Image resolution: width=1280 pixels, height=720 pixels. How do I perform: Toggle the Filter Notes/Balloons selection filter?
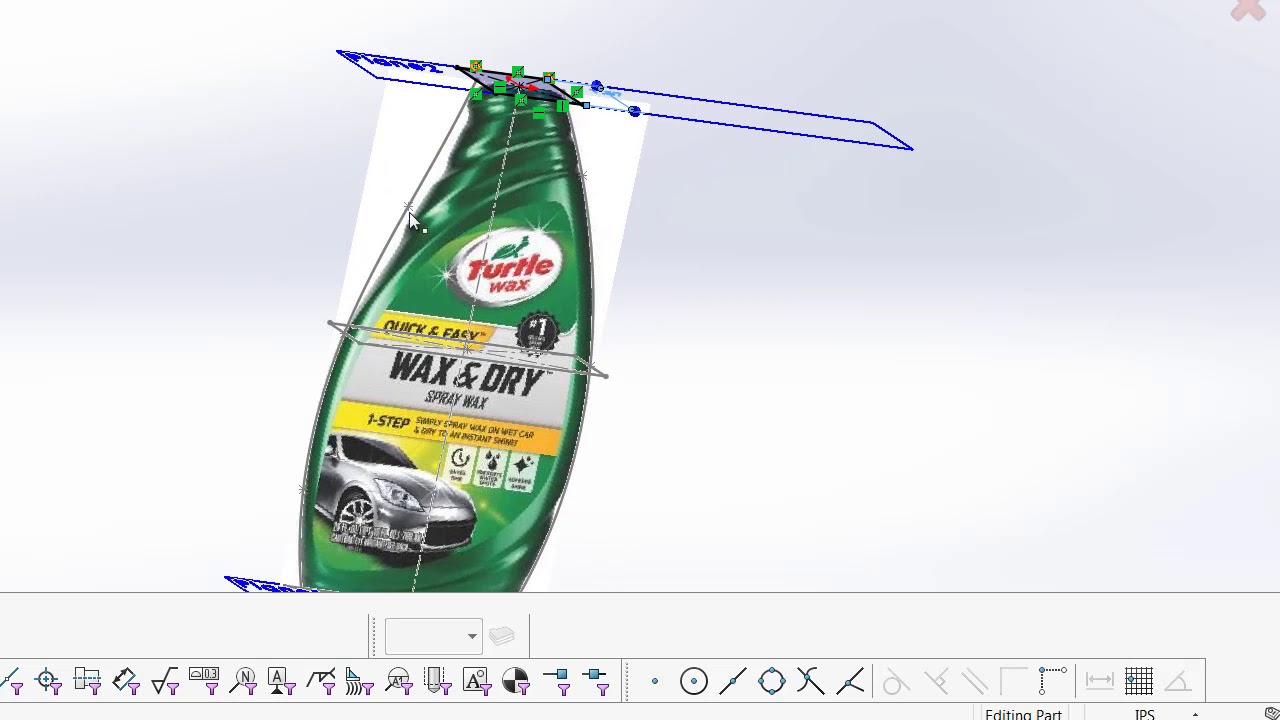tap(243, 682)
